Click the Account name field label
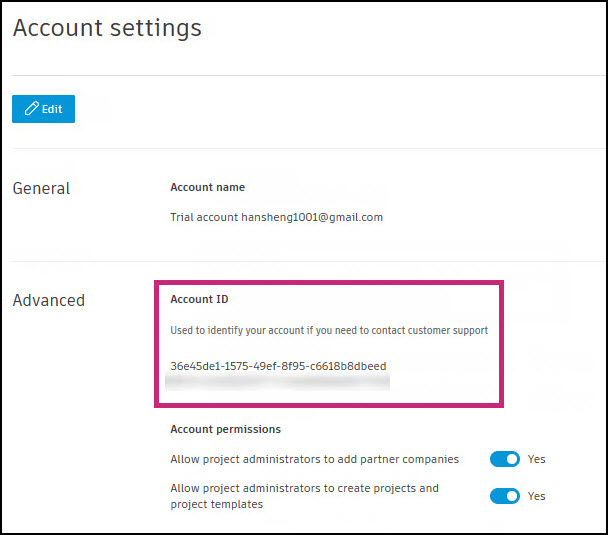The width and height of the screenshot is (608, 535). pos(207,187)
